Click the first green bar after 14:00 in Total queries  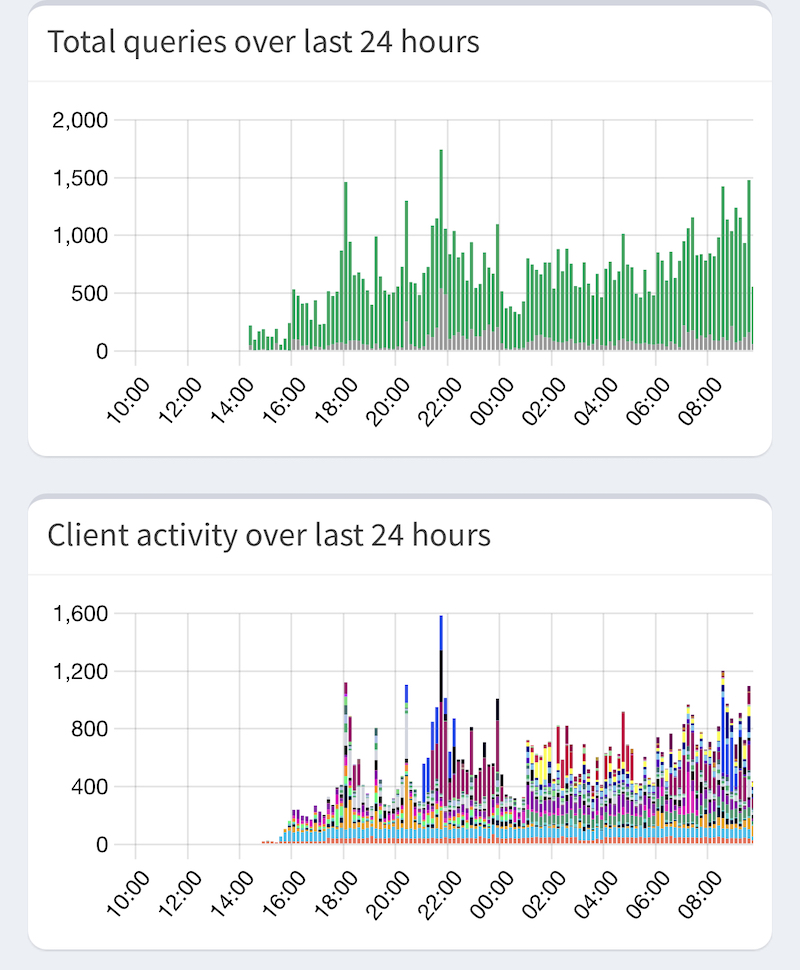[250, 338]
